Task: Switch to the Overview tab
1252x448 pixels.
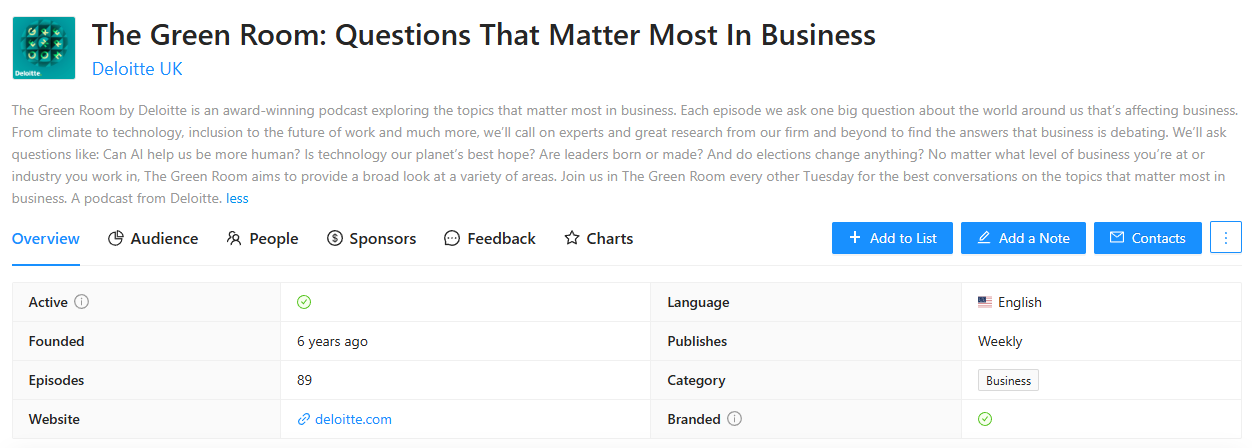Action: 46,238
